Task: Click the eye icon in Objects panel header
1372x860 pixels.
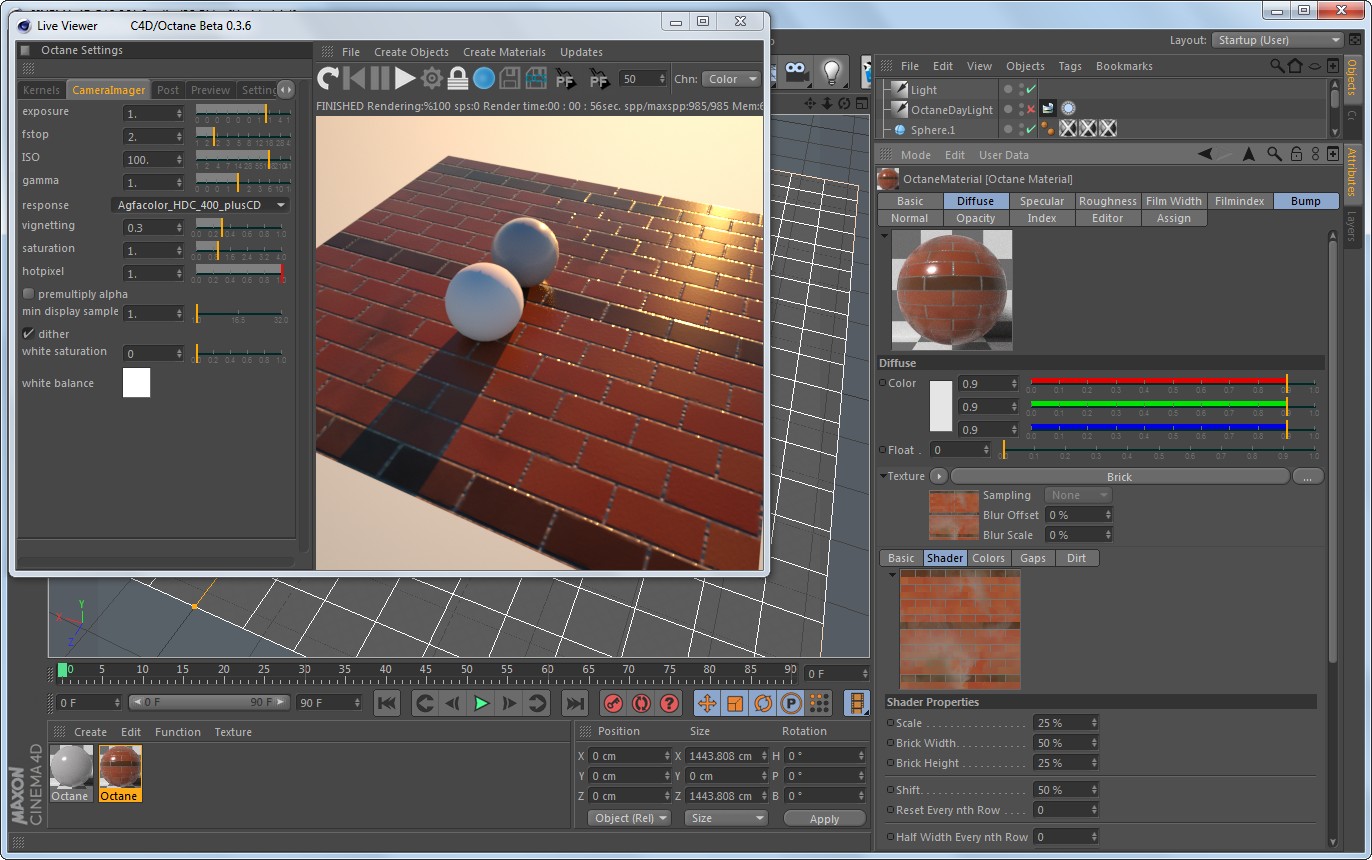Action: 1314,66
